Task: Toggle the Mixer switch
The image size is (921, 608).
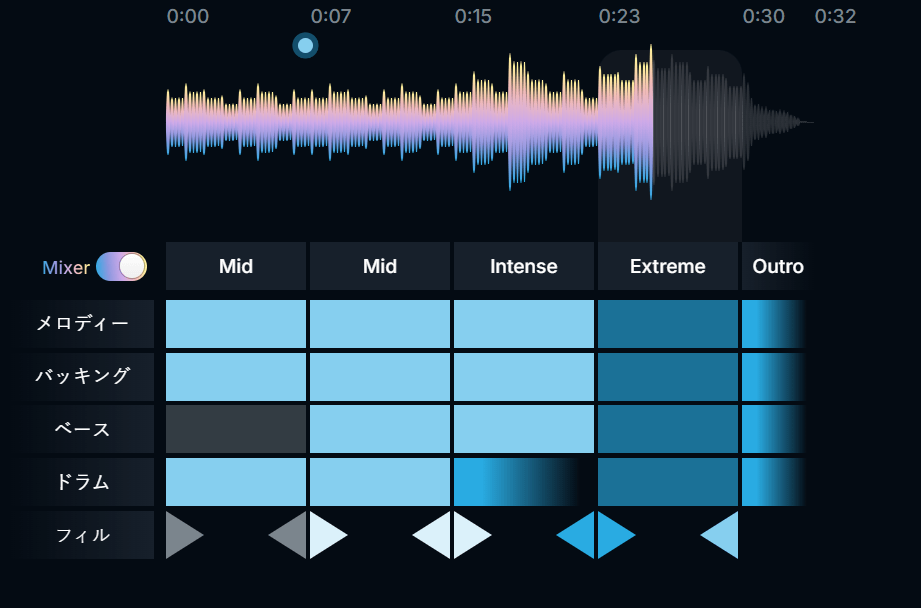Action: click(122, 267)
